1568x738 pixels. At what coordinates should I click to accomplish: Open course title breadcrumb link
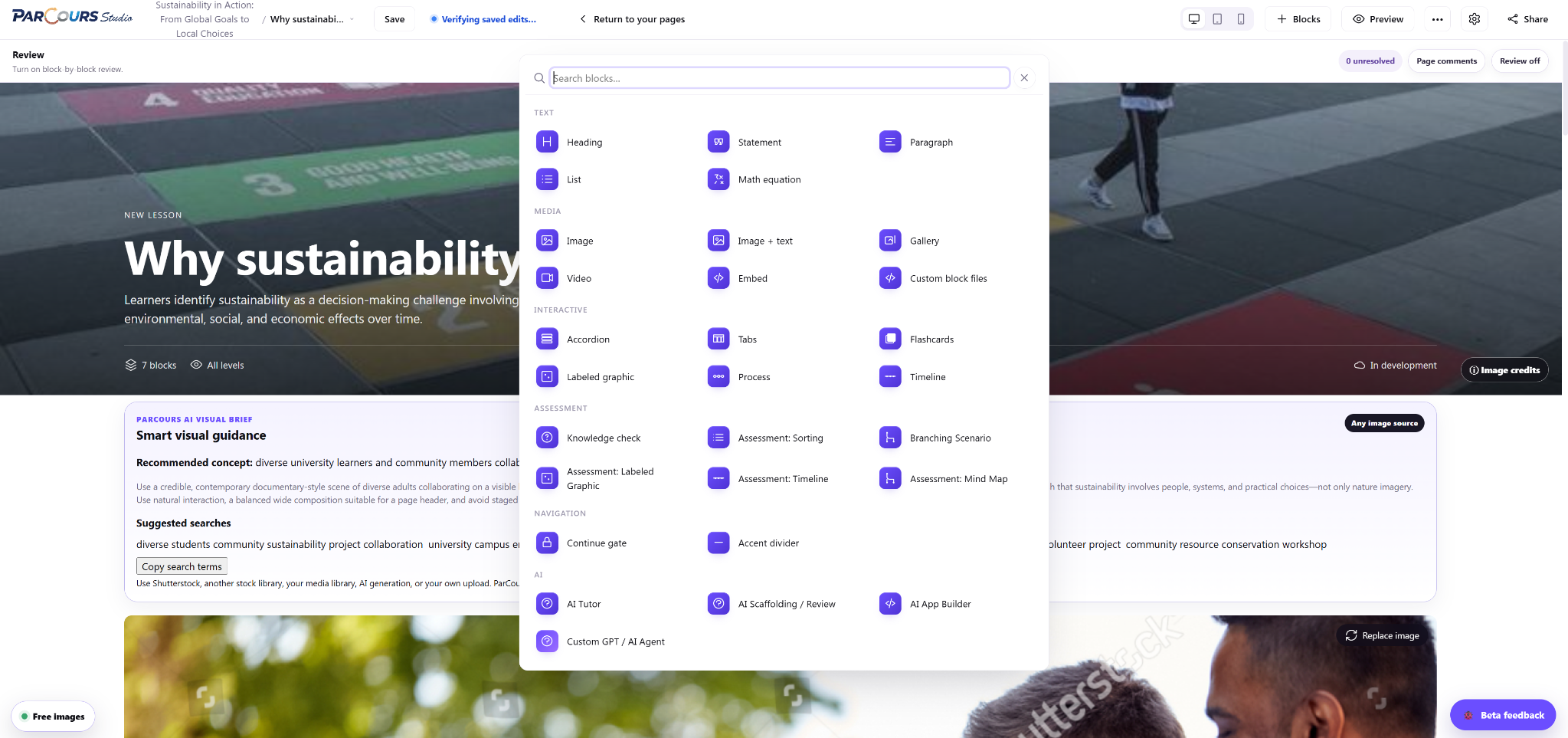pos(205,19)
